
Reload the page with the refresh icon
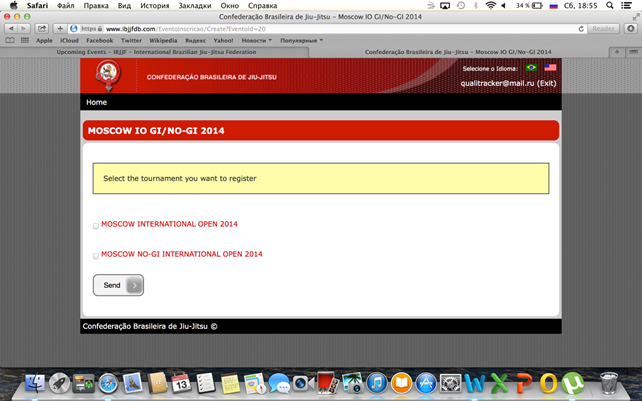pyautogui.click(x=581, y=29)
